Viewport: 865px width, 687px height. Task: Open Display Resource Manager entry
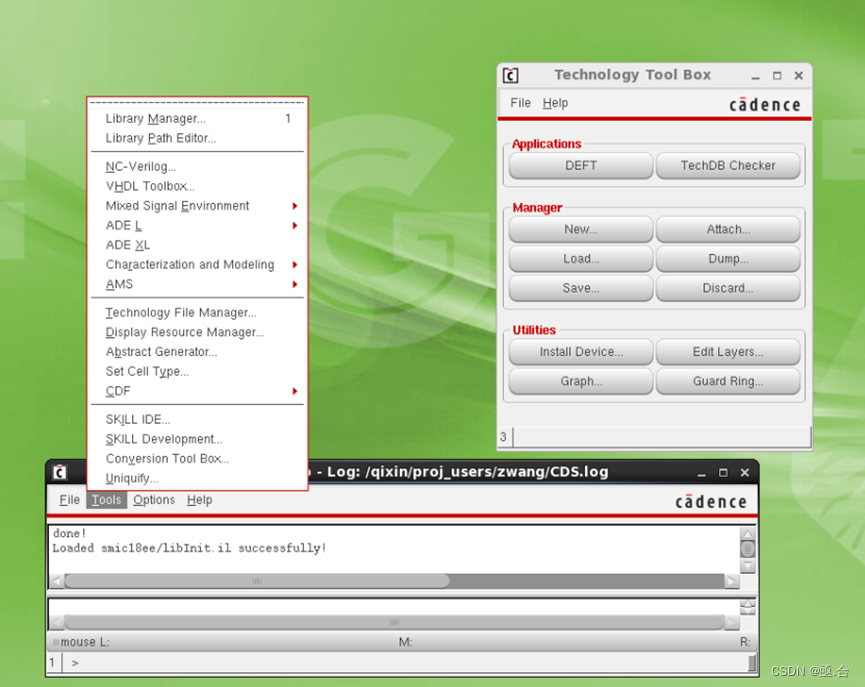point(197,332)
